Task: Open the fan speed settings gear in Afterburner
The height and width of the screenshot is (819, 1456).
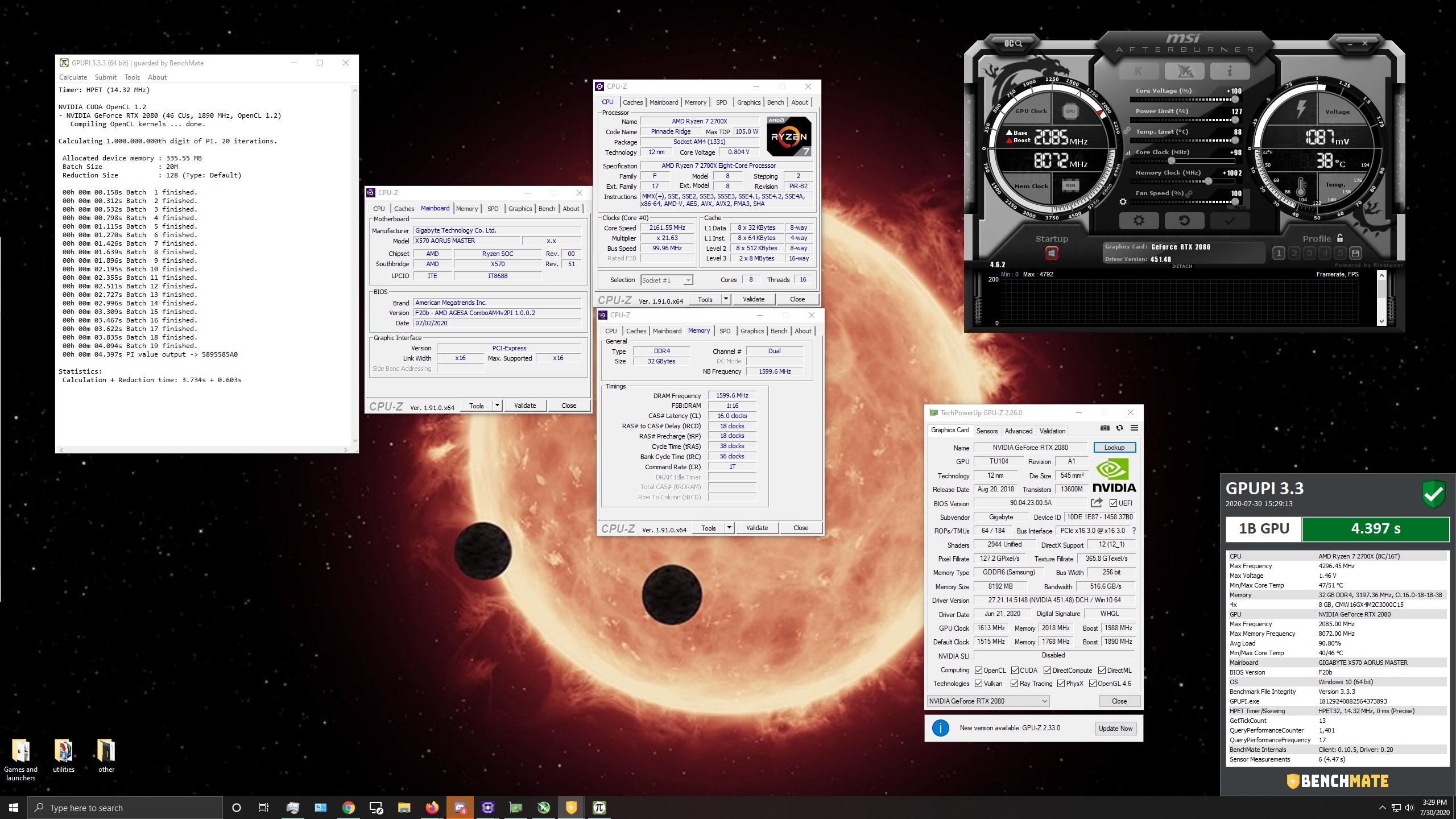Action: [1123, 201]
